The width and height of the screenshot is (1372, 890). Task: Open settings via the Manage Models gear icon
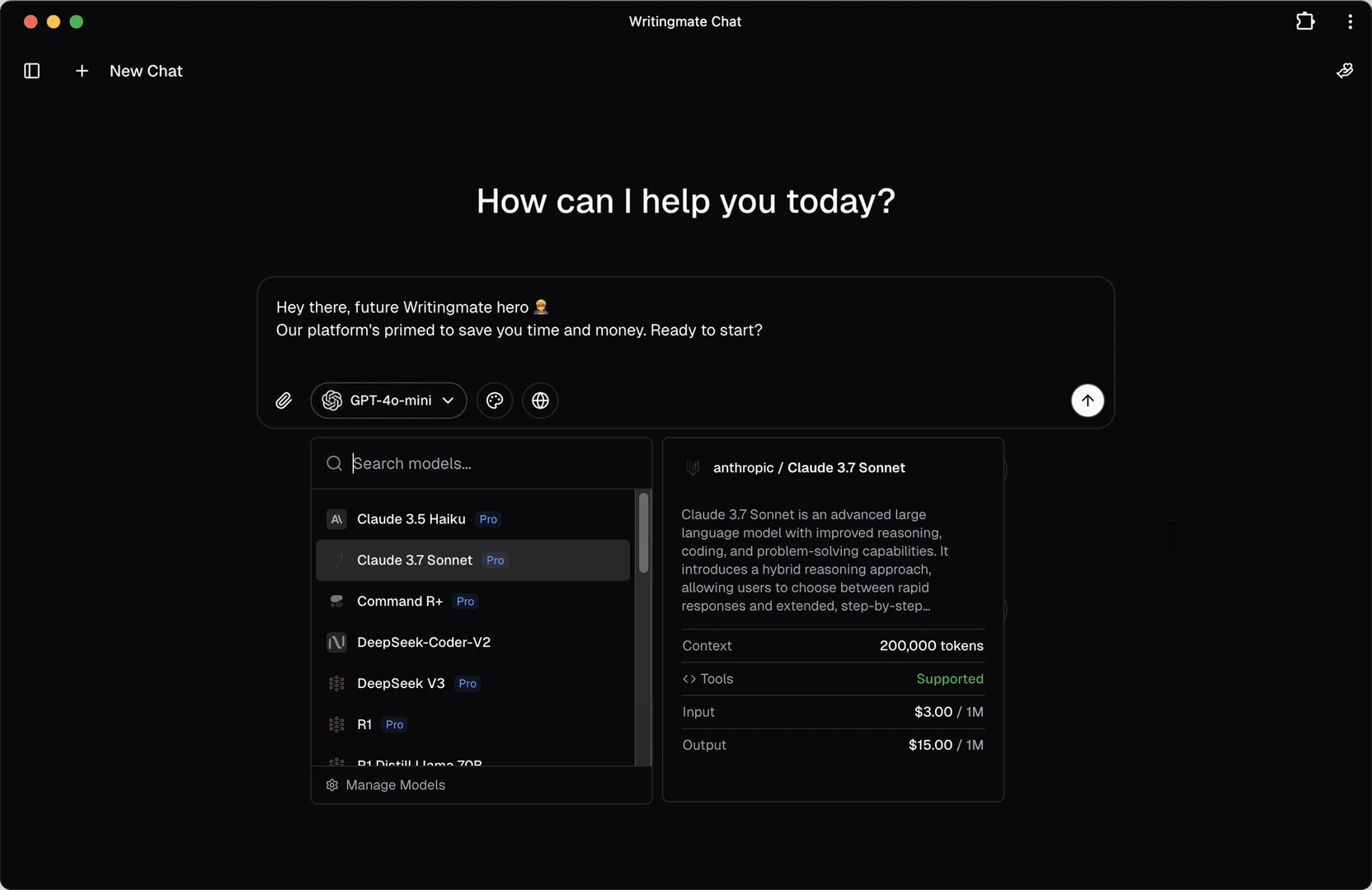pos(331,785)
